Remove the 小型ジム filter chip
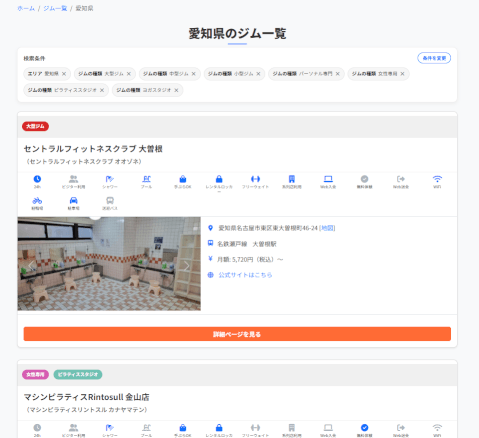The image size is (479, 438). pos(258,74)
